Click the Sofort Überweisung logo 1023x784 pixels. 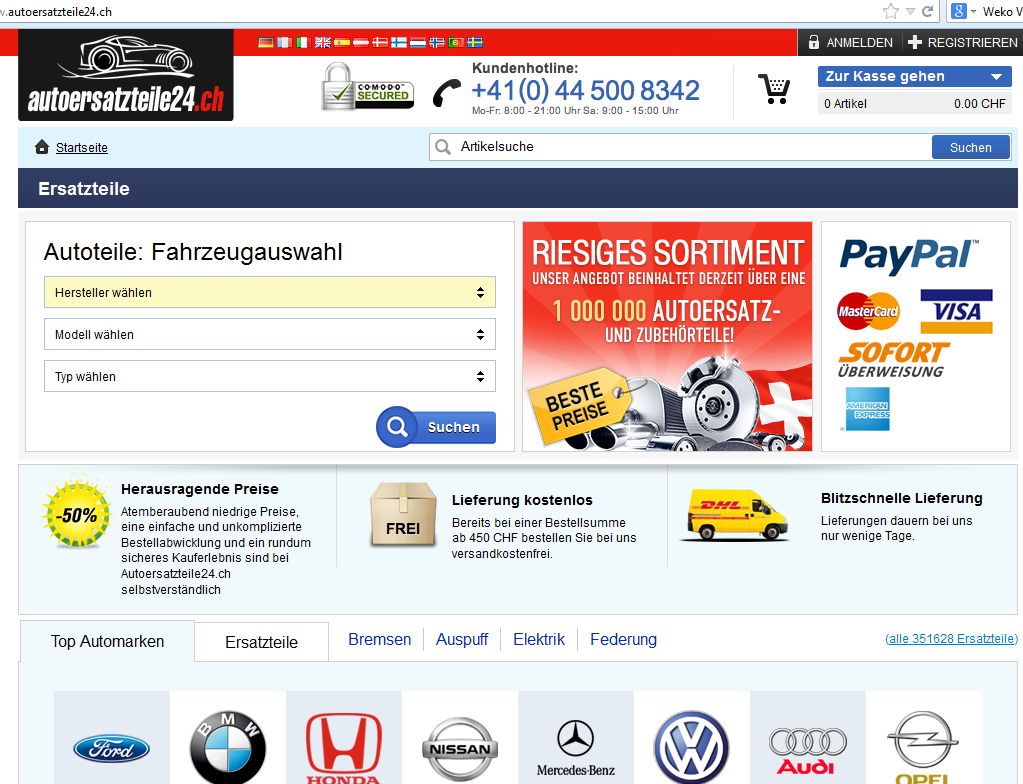(x=893, y=360)
